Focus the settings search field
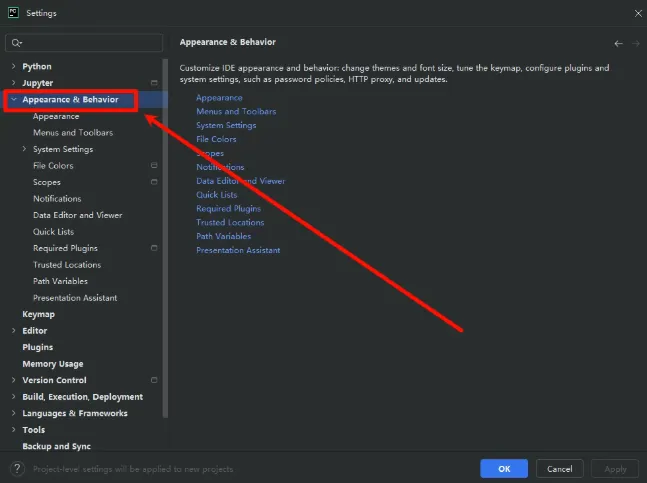The width and height of the screenshot is (647, 483). tap(90, 43)
